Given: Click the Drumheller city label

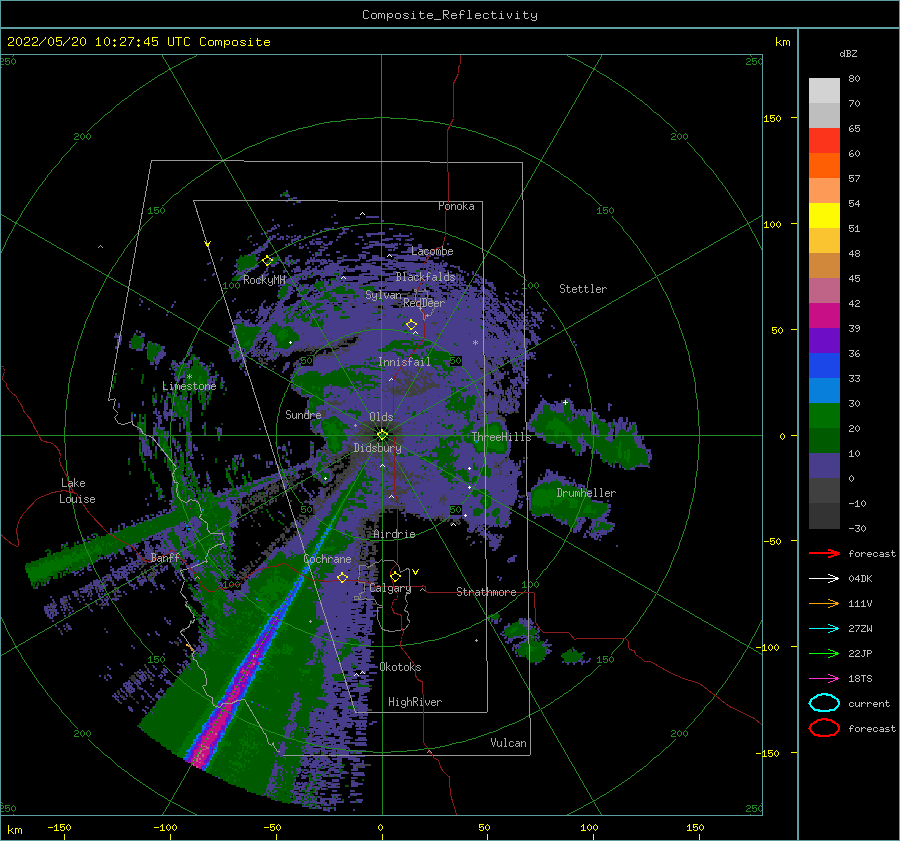Looking at the screenshot, I should [586, 493].
